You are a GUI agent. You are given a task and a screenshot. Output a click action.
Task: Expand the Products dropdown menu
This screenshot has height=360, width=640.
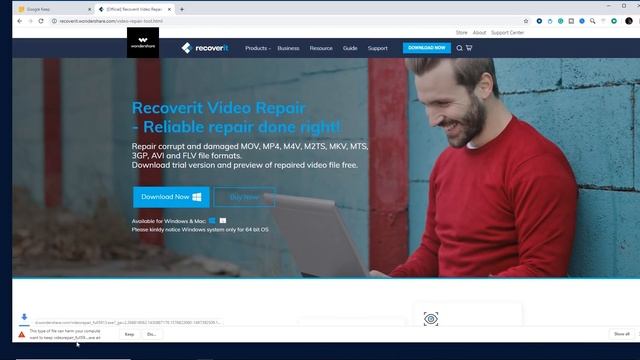(x=258, y=48)
